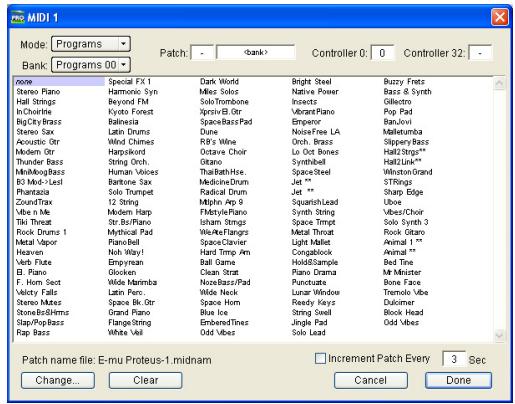Click the patch list scroll down arrow
Image resolution: width=515 pixels, height=404 pixels.
(499, 335)
